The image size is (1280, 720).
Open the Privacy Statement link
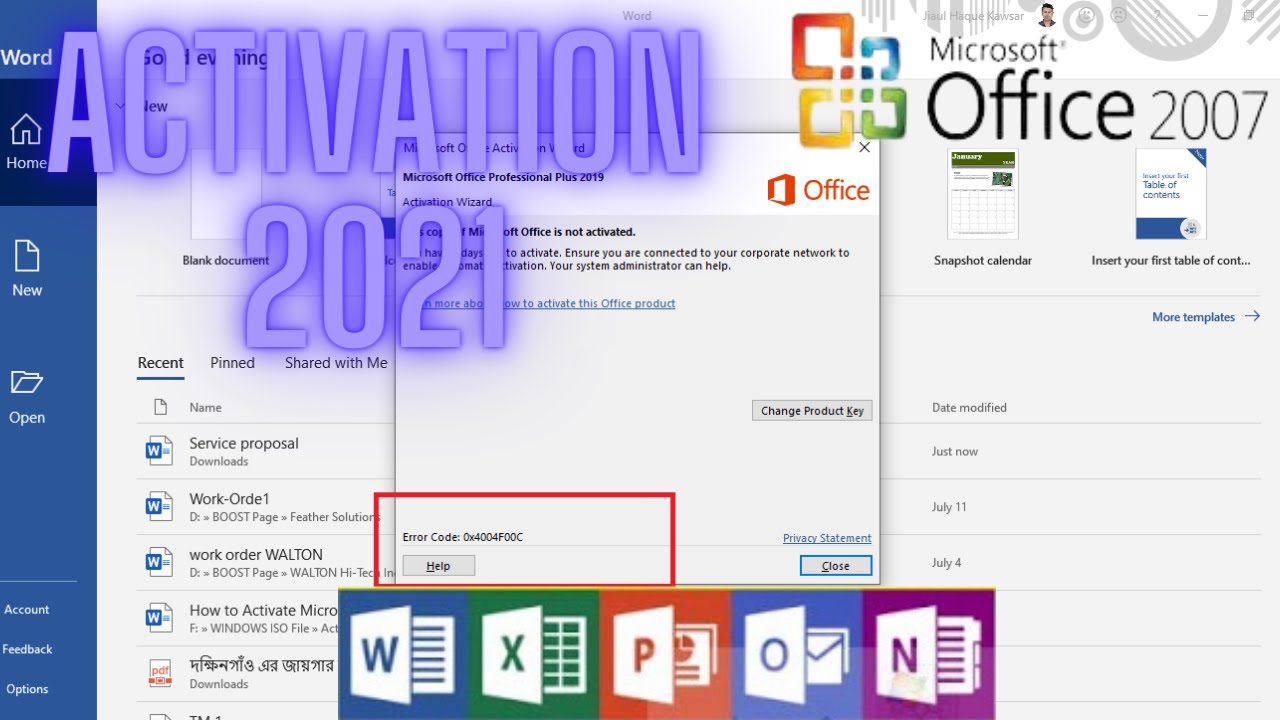827,538
